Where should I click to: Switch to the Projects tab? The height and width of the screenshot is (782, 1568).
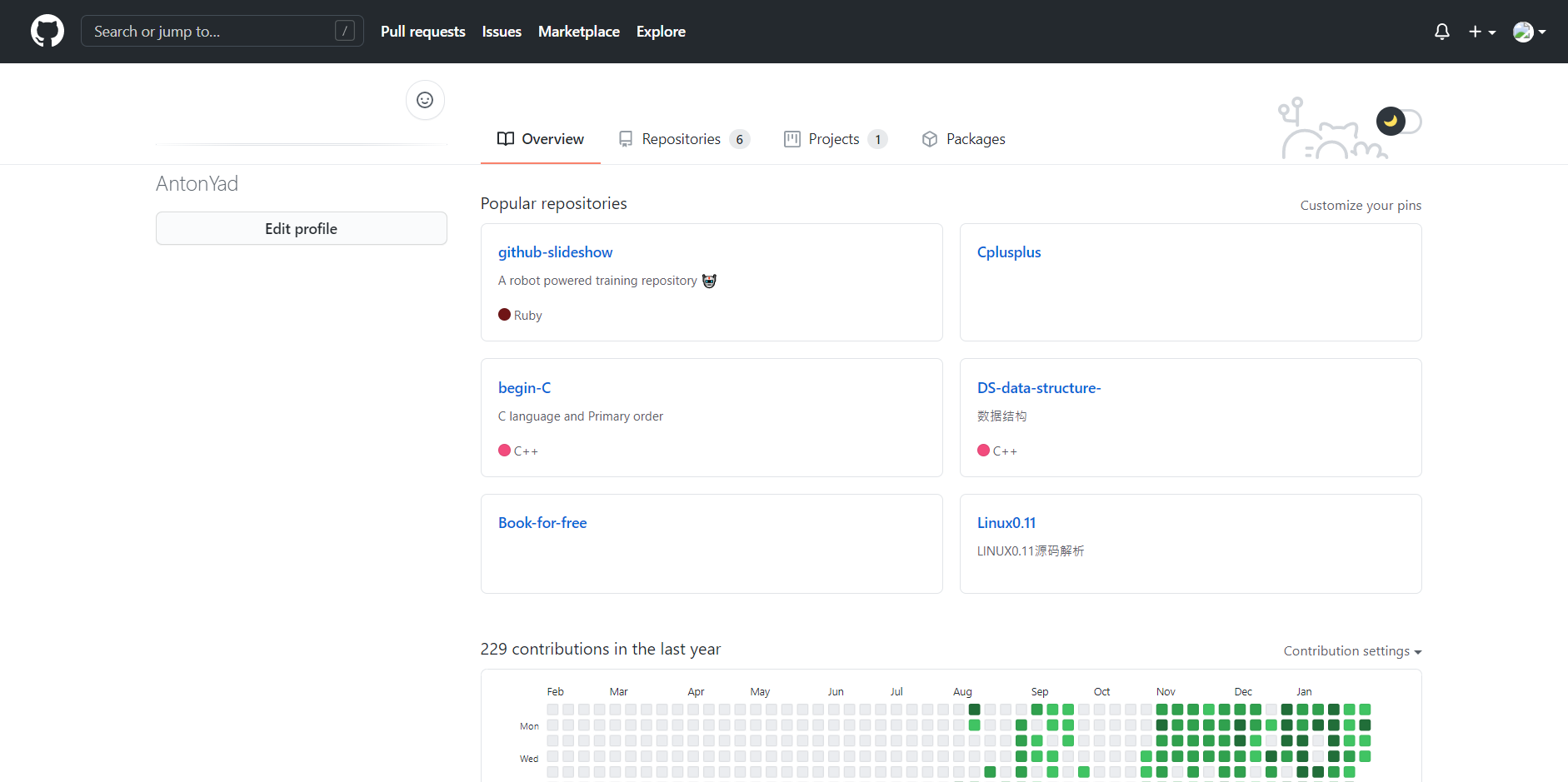point(836,139)
